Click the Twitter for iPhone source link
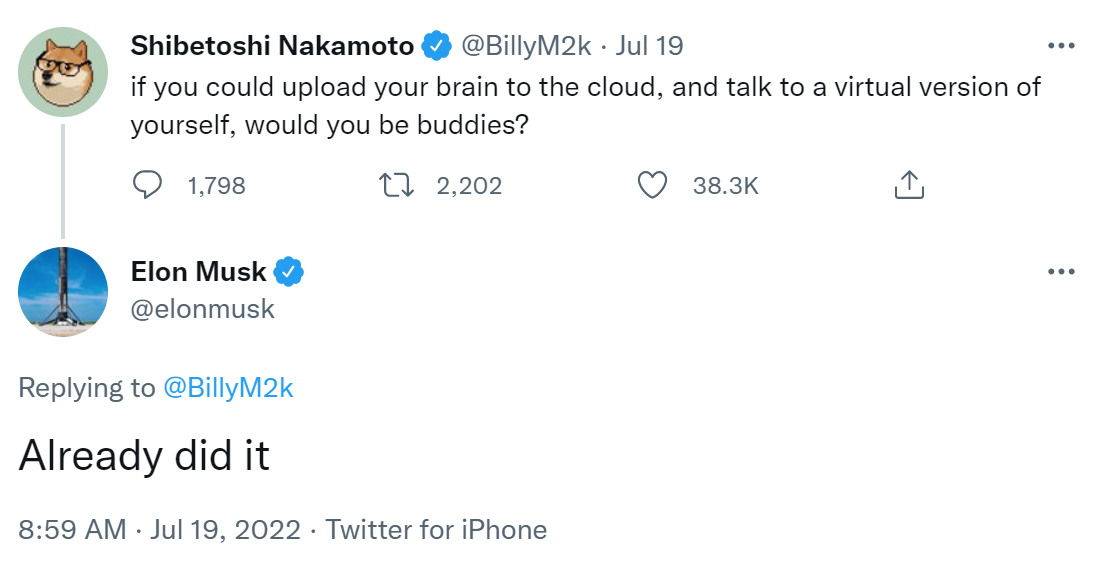The image size is (1097, 568). (x=436, y=529)
